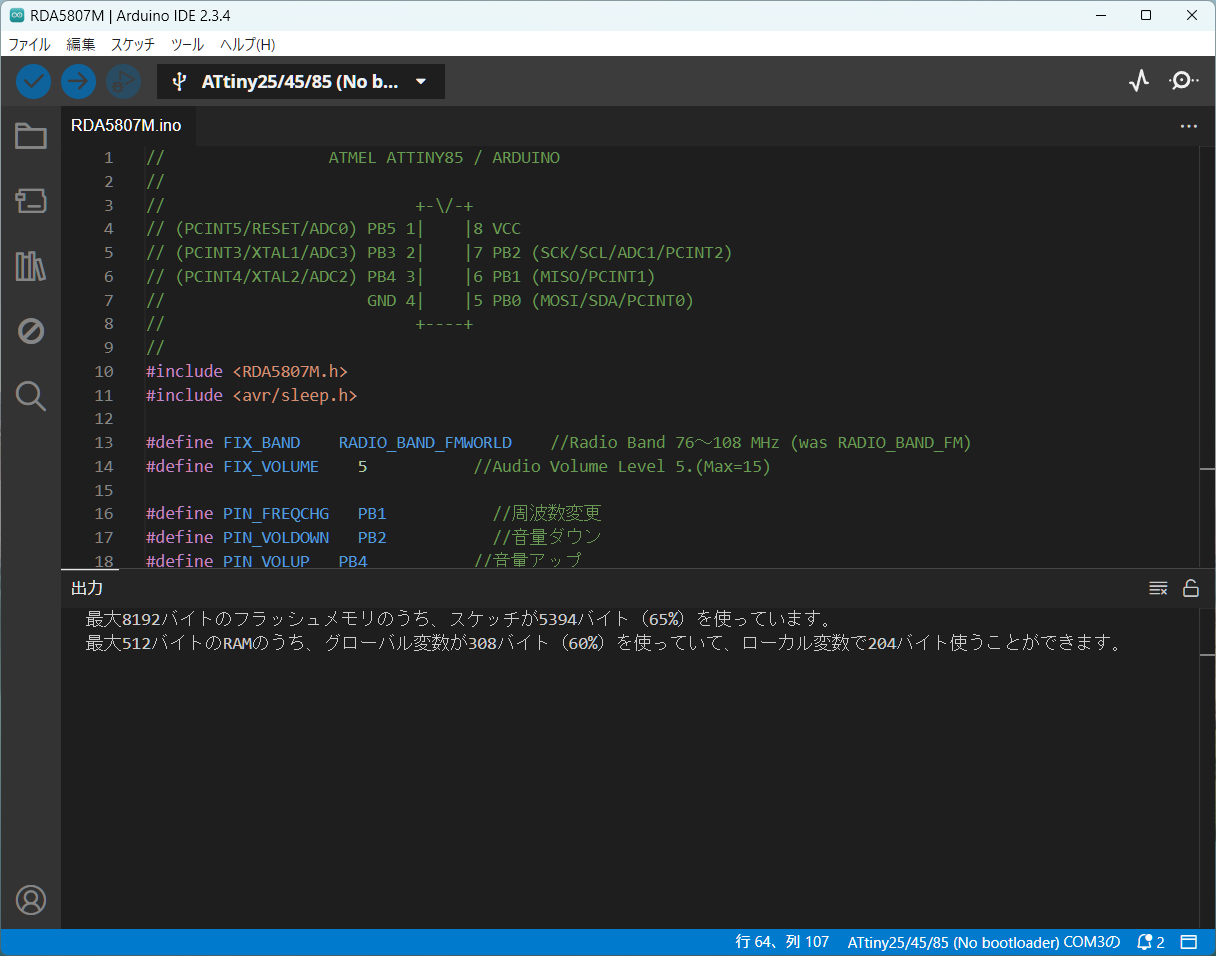Click the output line about 8192 bytes flash
The height and width of the screenshot is (956, 1216).
point(459,619)
